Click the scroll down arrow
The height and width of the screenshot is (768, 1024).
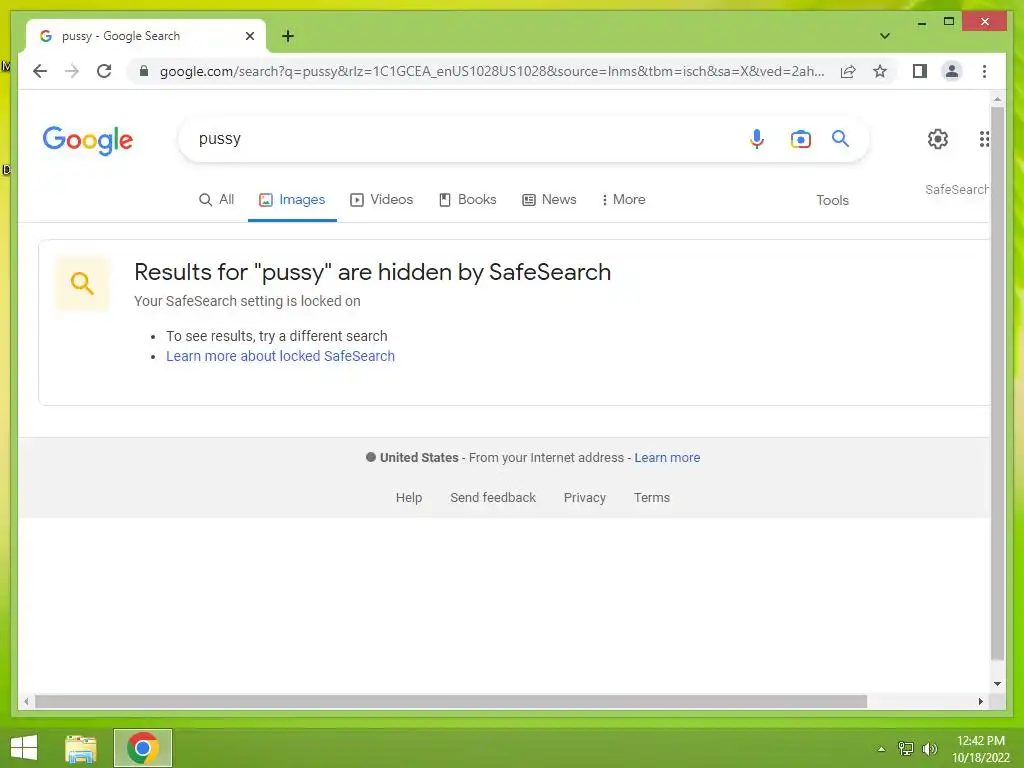click(997, 684)
